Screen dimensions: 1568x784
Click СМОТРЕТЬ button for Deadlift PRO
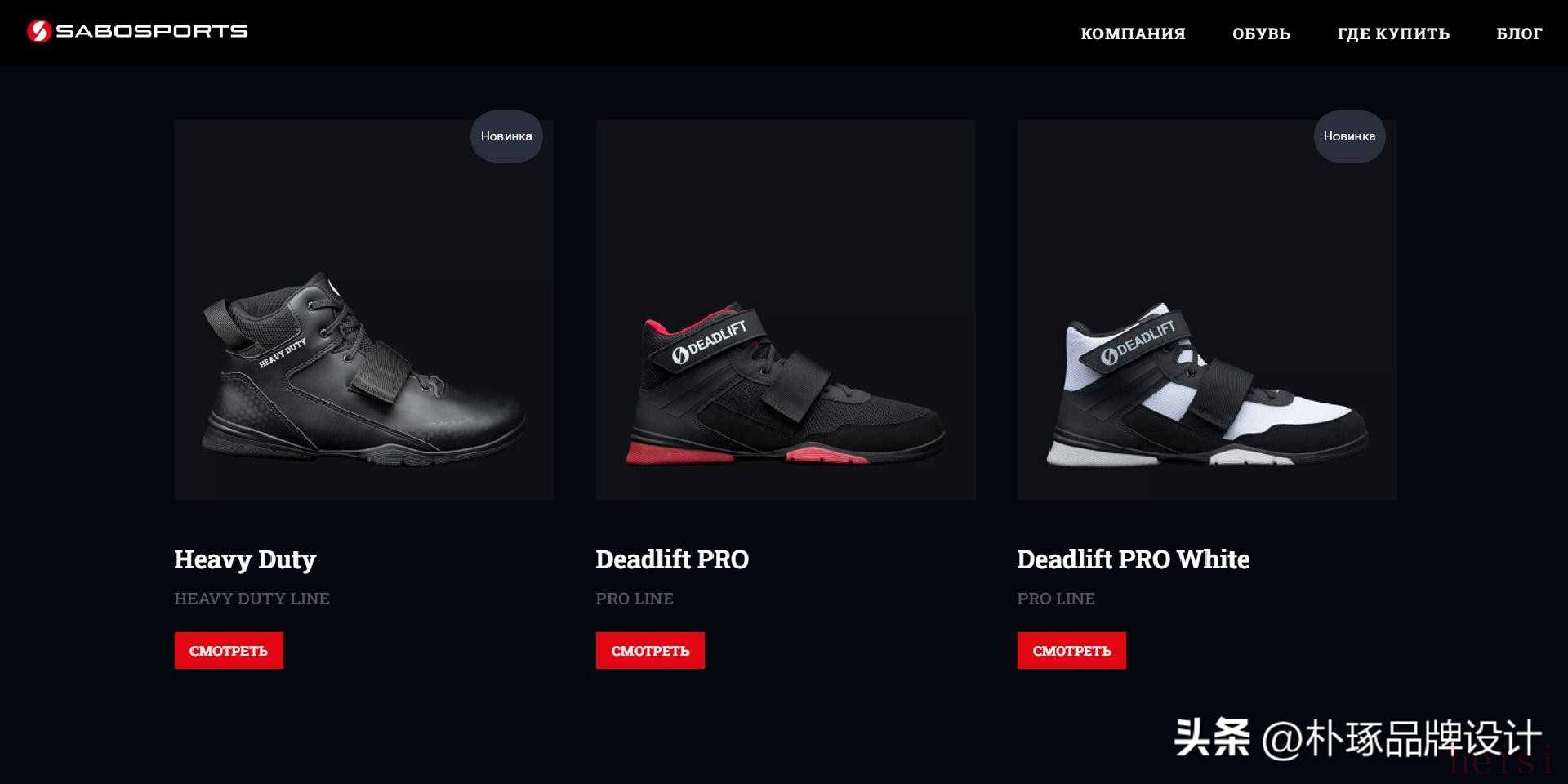(x=650, y=651)
